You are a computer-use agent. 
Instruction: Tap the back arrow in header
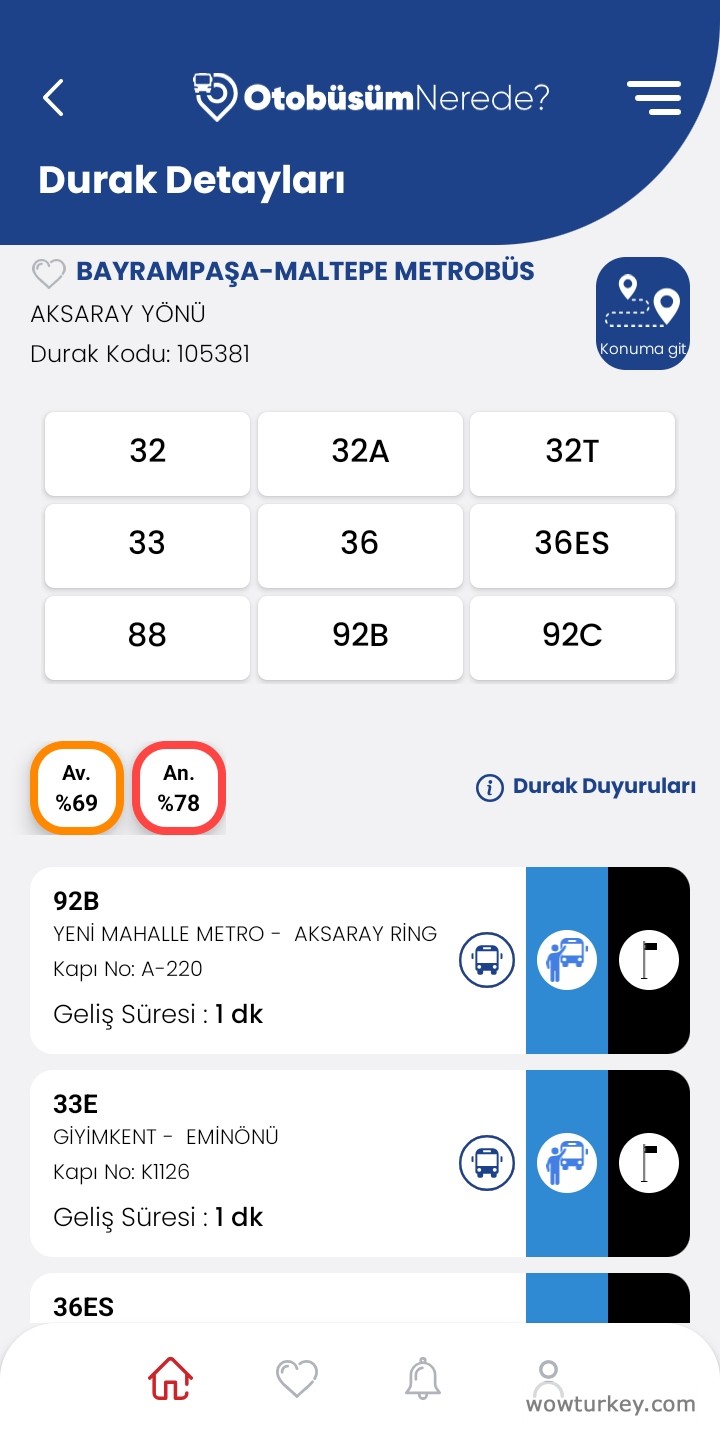(54, 97)
